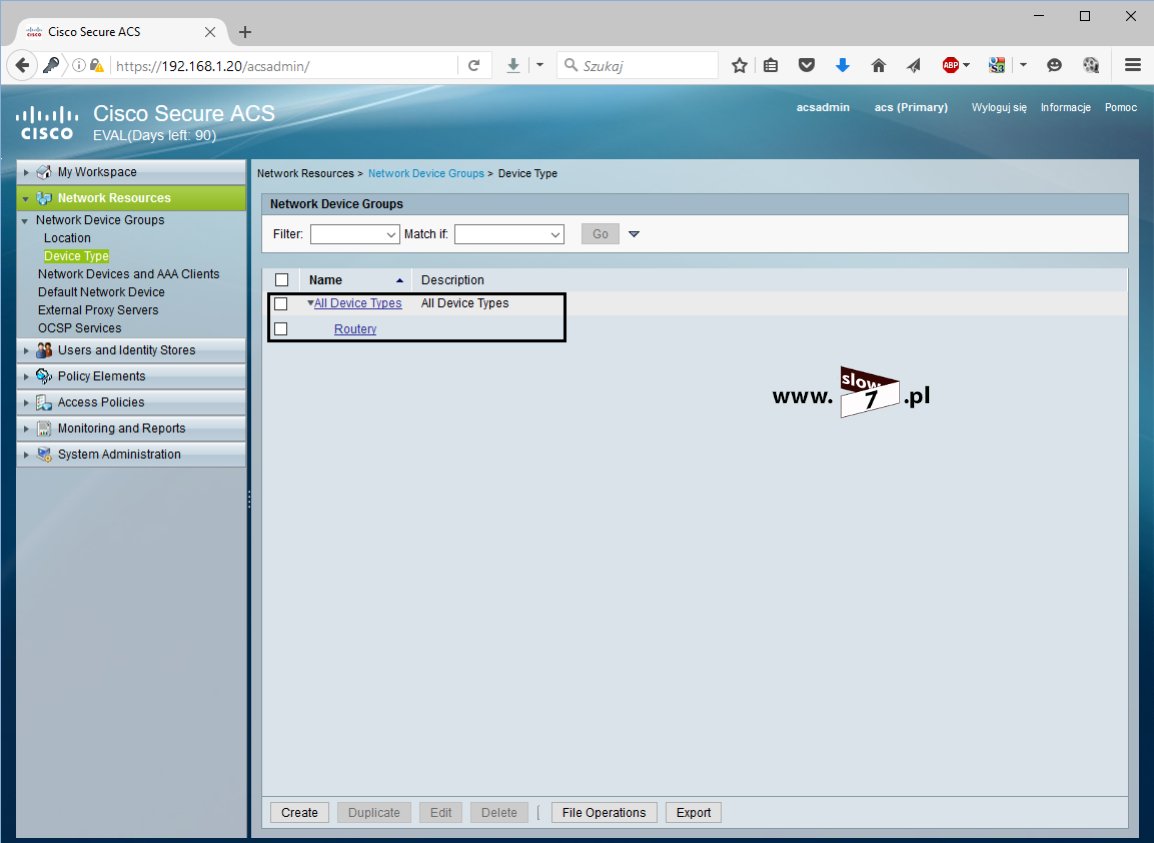The image size is (1154, 843).
Task: Check the Routery row checkbox
Action: pos(280,328)
